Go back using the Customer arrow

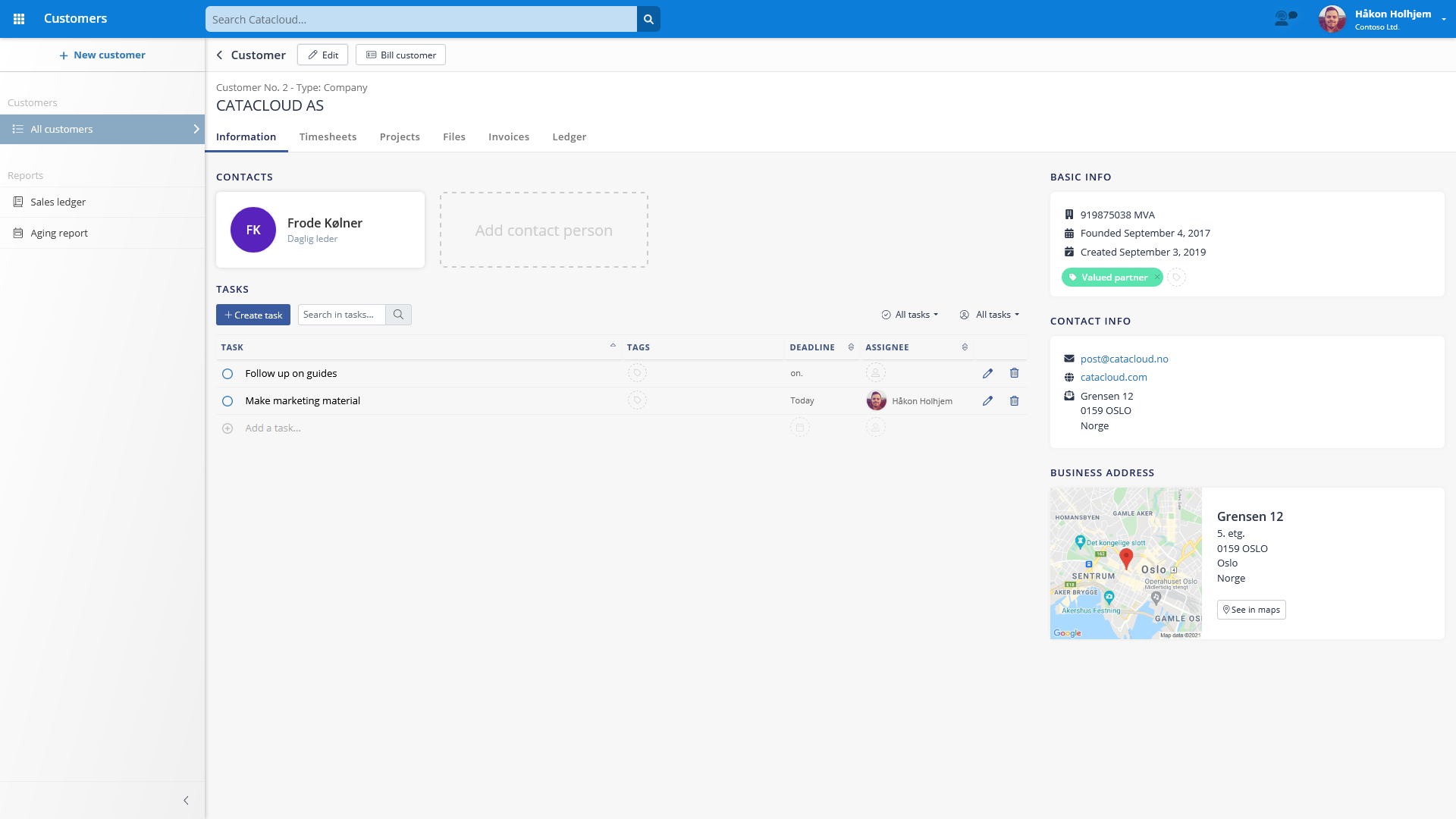click(220, 55)
